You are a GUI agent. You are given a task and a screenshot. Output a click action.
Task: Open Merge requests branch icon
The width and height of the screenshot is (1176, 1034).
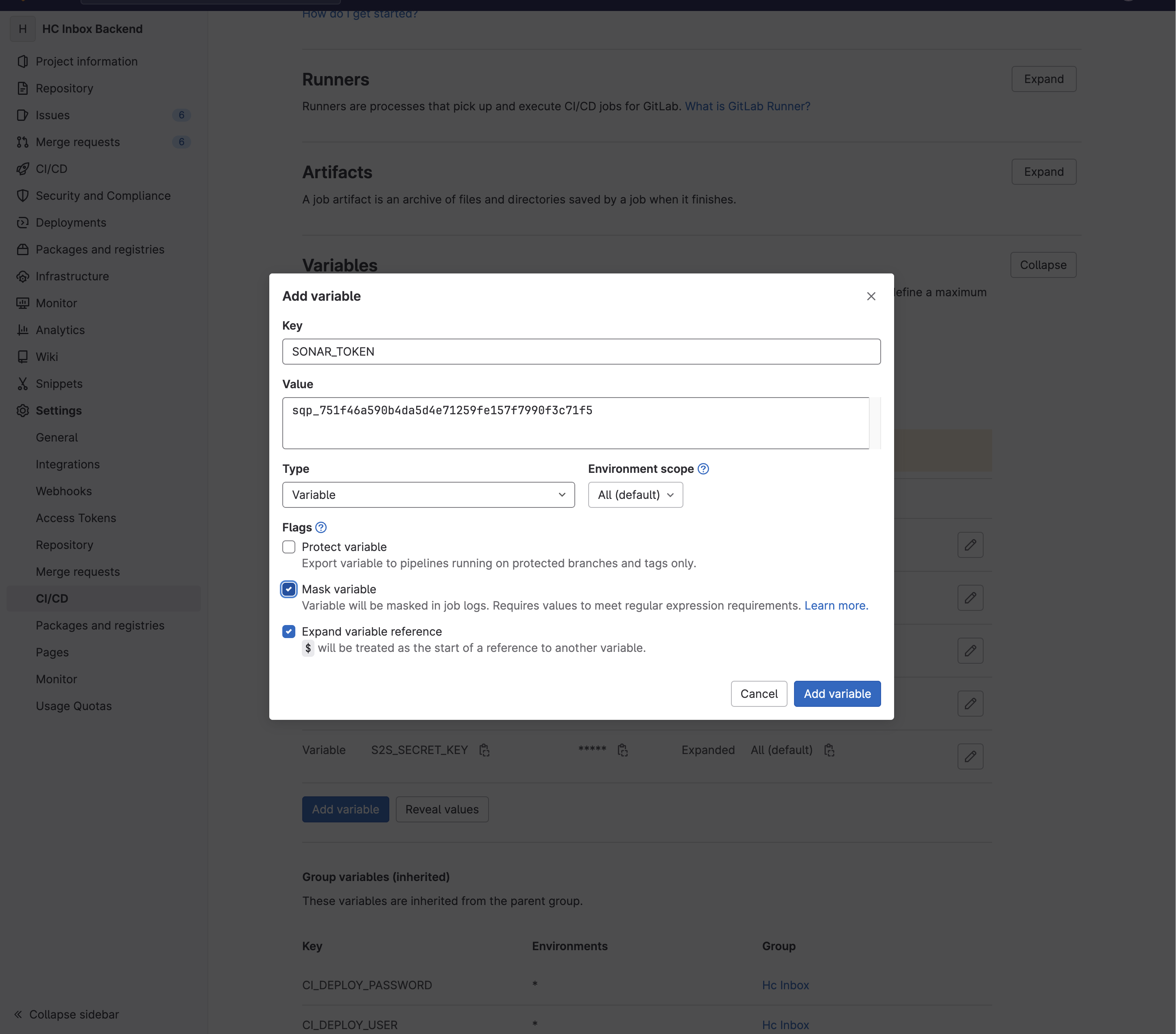pos(22,142)
